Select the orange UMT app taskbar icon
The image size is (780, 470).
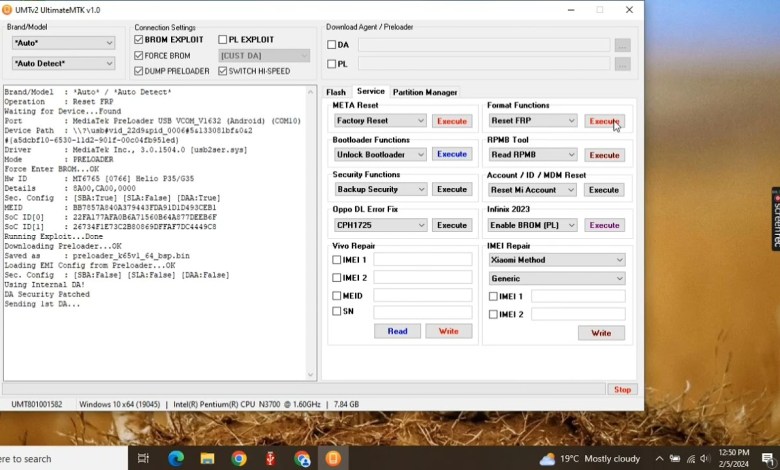333,459
